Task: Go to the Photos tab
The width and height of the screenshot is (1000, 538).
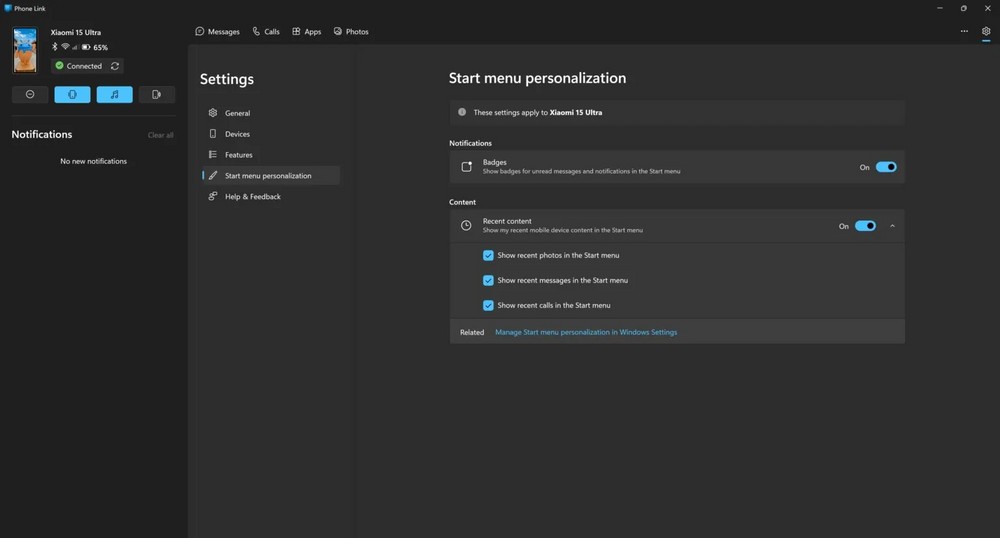Action: (x=351, y=31)
